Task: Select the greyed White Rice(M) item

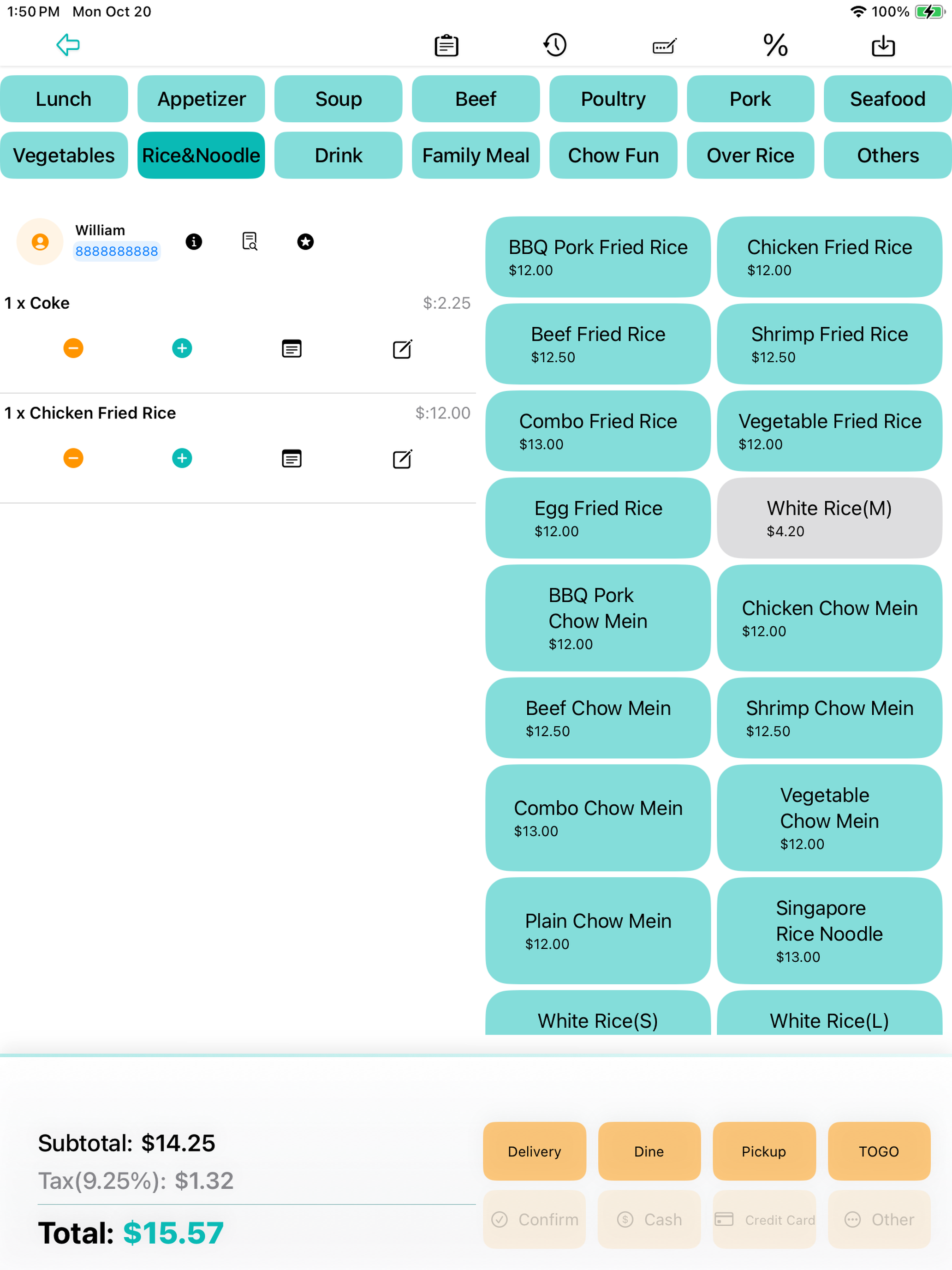Action: pos(829,518)
